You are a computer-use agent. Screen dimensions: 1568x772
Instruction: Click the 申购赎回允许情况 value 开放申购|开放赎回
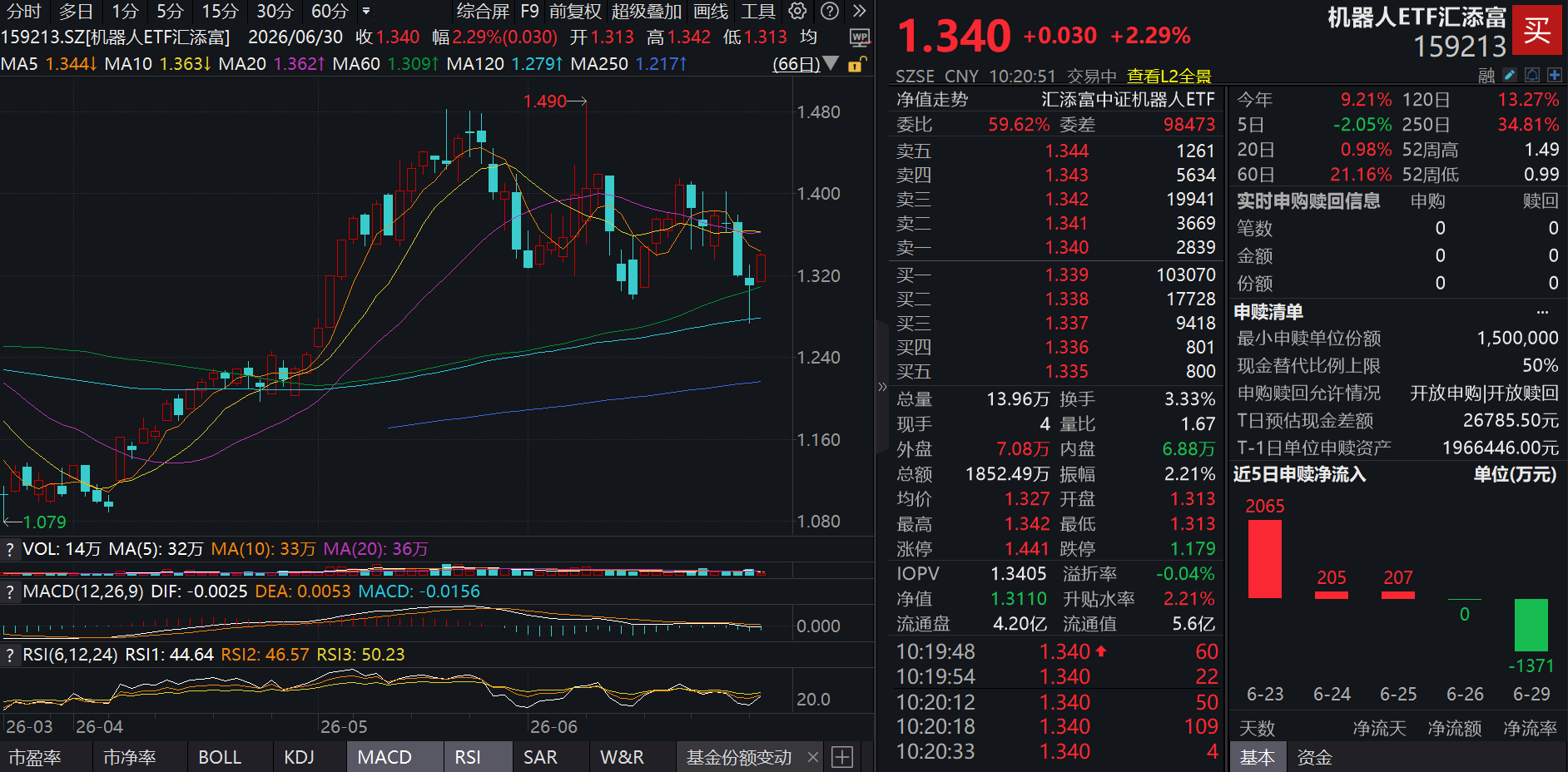[1484, 393]
